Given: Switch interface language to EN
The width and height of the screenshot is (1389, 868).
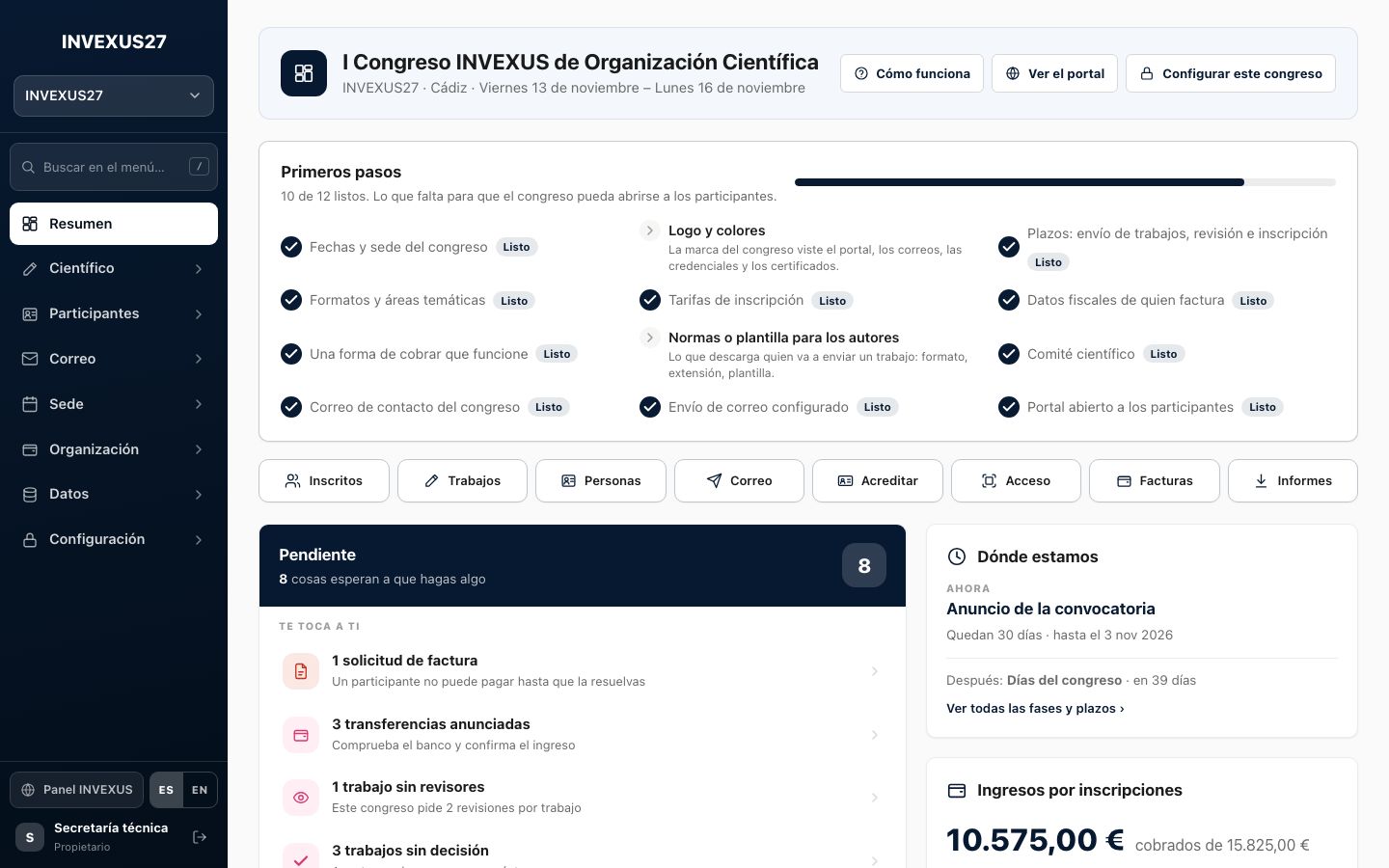Looking at the screenshot, I should point(200,790).
